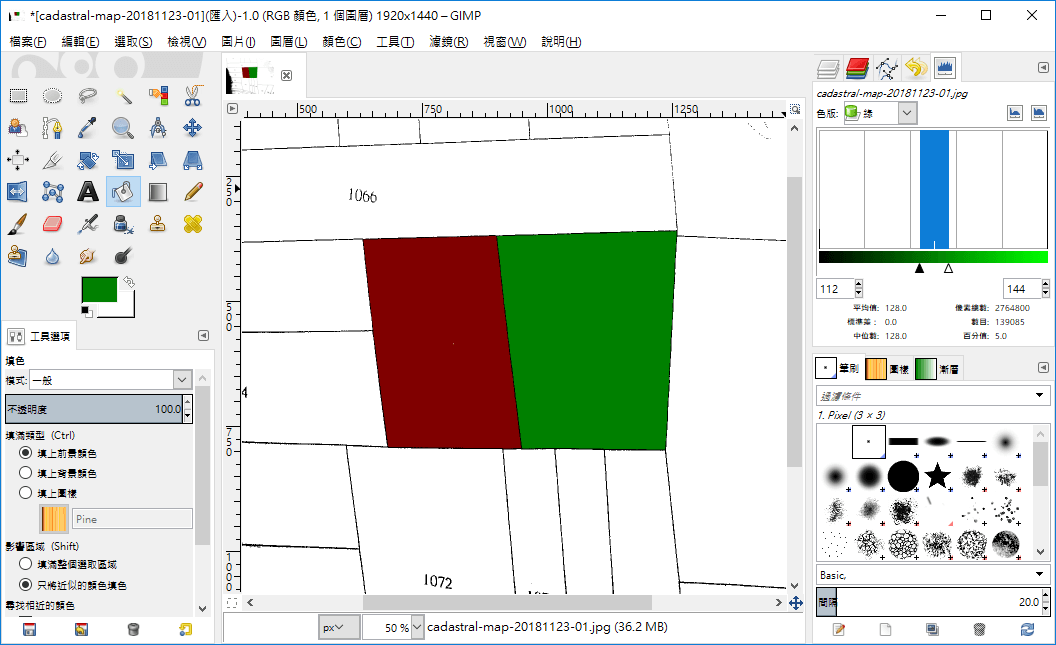Select the 填上背景顏色 fill option
Screen dimensions: 1056x645
(26, 473)
